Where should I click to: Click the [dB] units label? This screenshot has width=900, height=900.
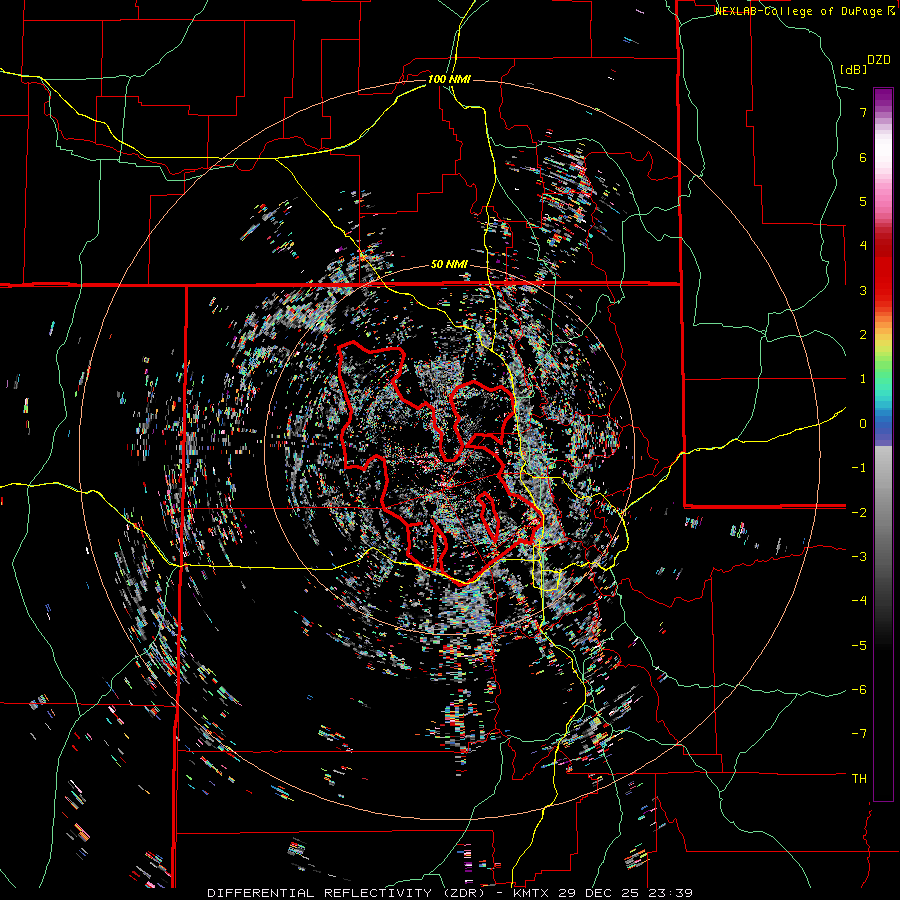pos(853,69)
